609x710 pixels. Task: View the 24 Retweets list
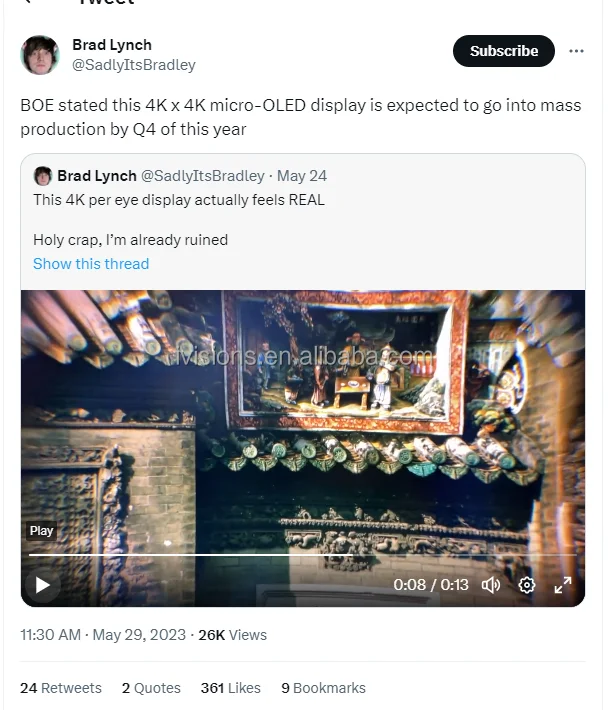pos(61,688)
